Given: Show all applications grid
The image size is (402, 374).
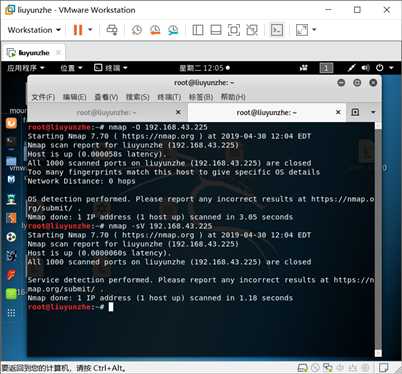Looking at the screenshot, I should pyautogui.click(x=11, y=313).
